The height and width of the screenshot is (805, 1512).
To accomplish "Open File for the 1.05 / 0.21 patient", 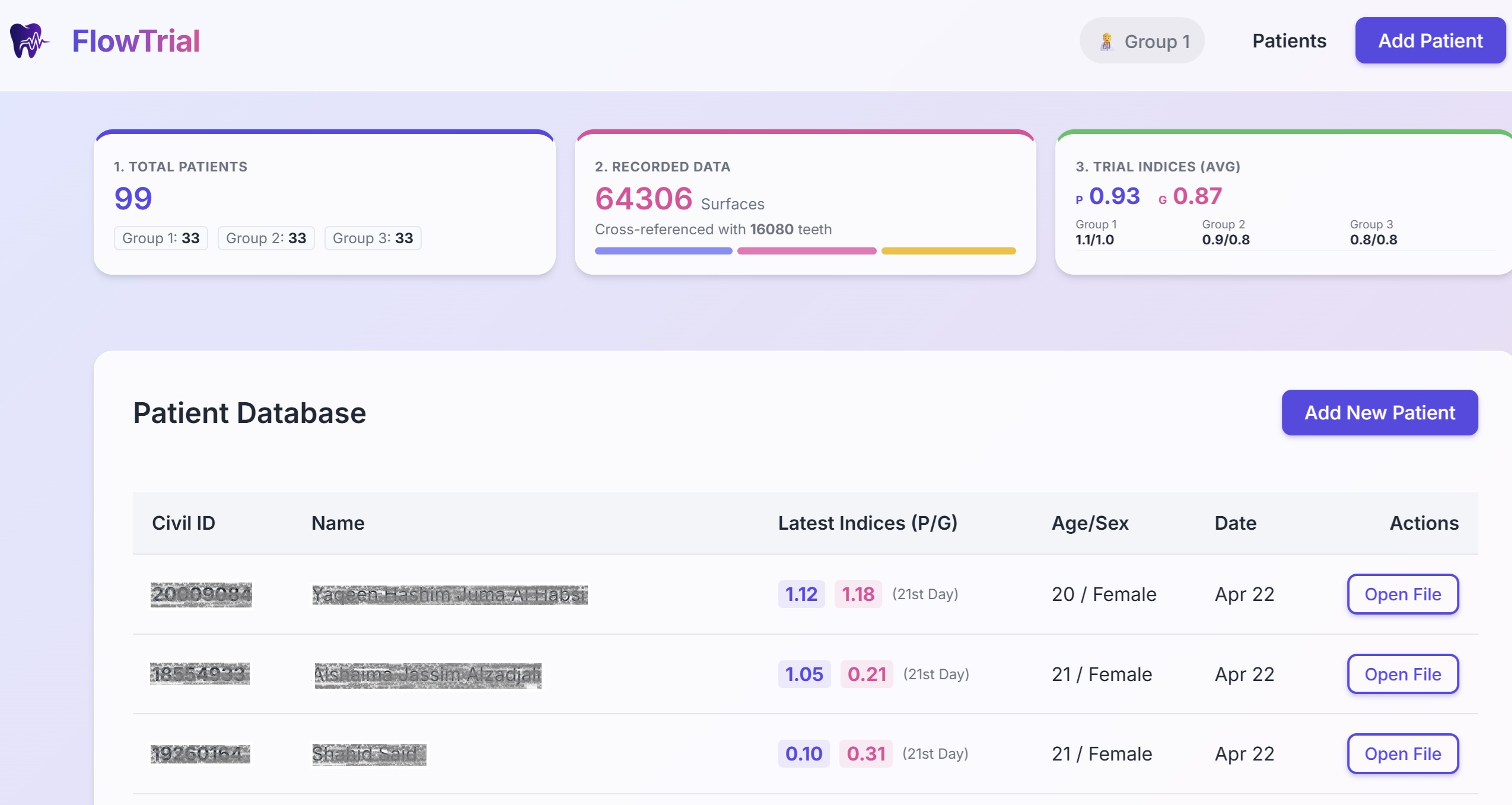I will click(1402, 674).
